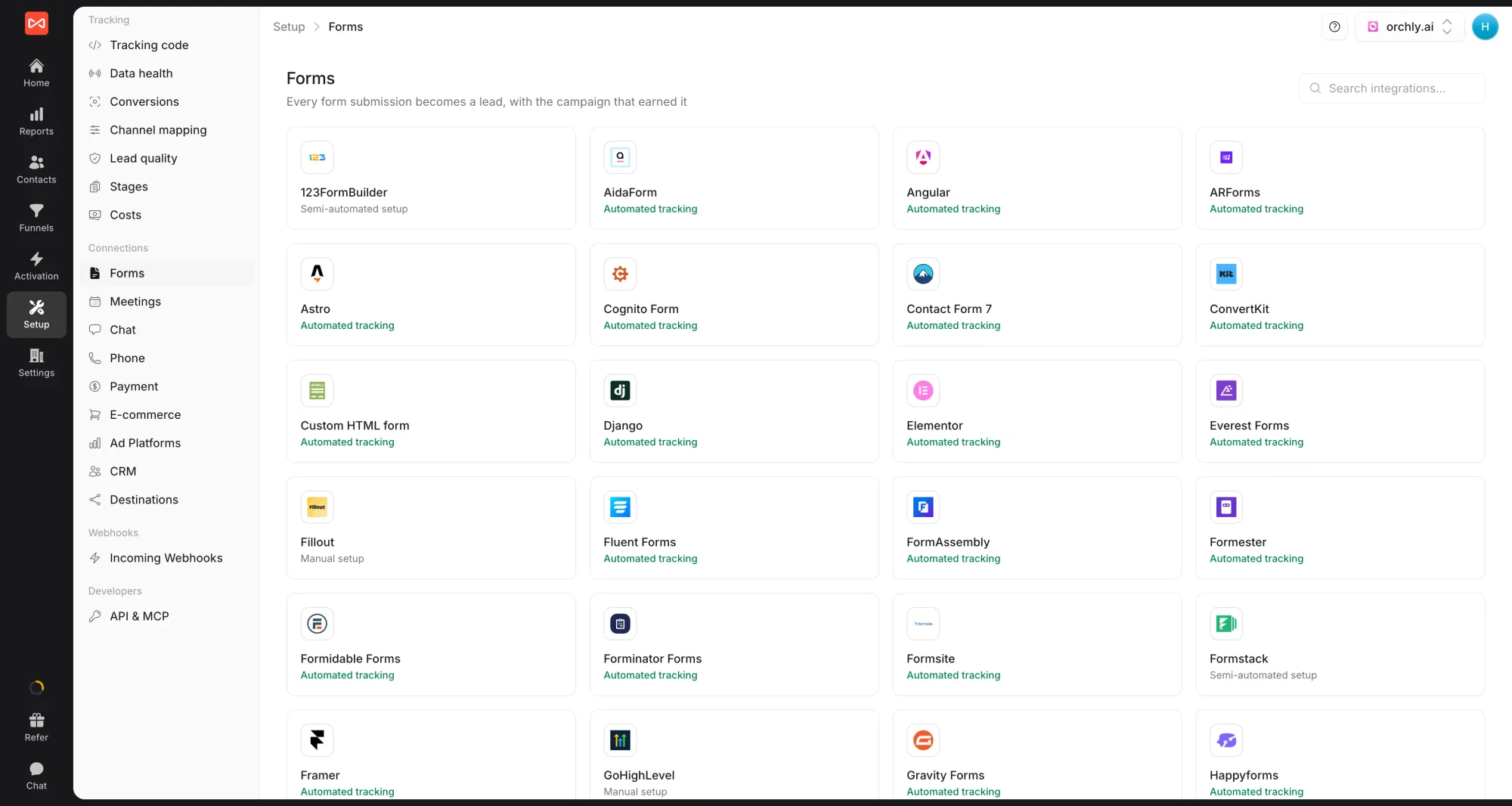This screenshot has width=1512, height=806.
Task: Open Ad Platforms connections
Action: tap(166, 443)
